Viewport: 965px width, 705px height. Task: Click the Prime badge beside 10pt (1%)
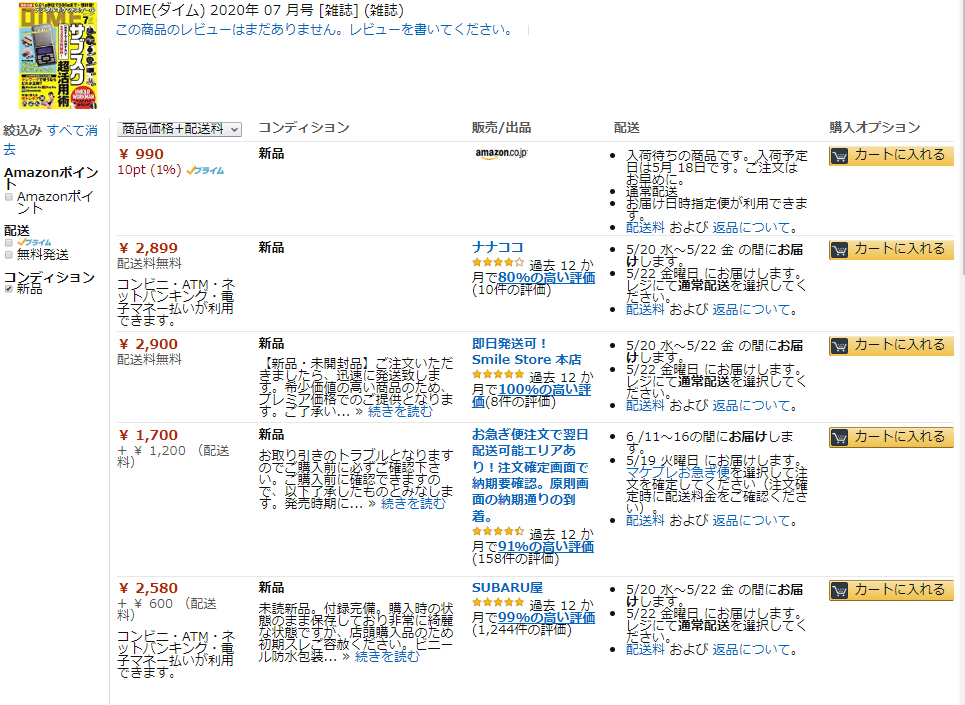205,170
